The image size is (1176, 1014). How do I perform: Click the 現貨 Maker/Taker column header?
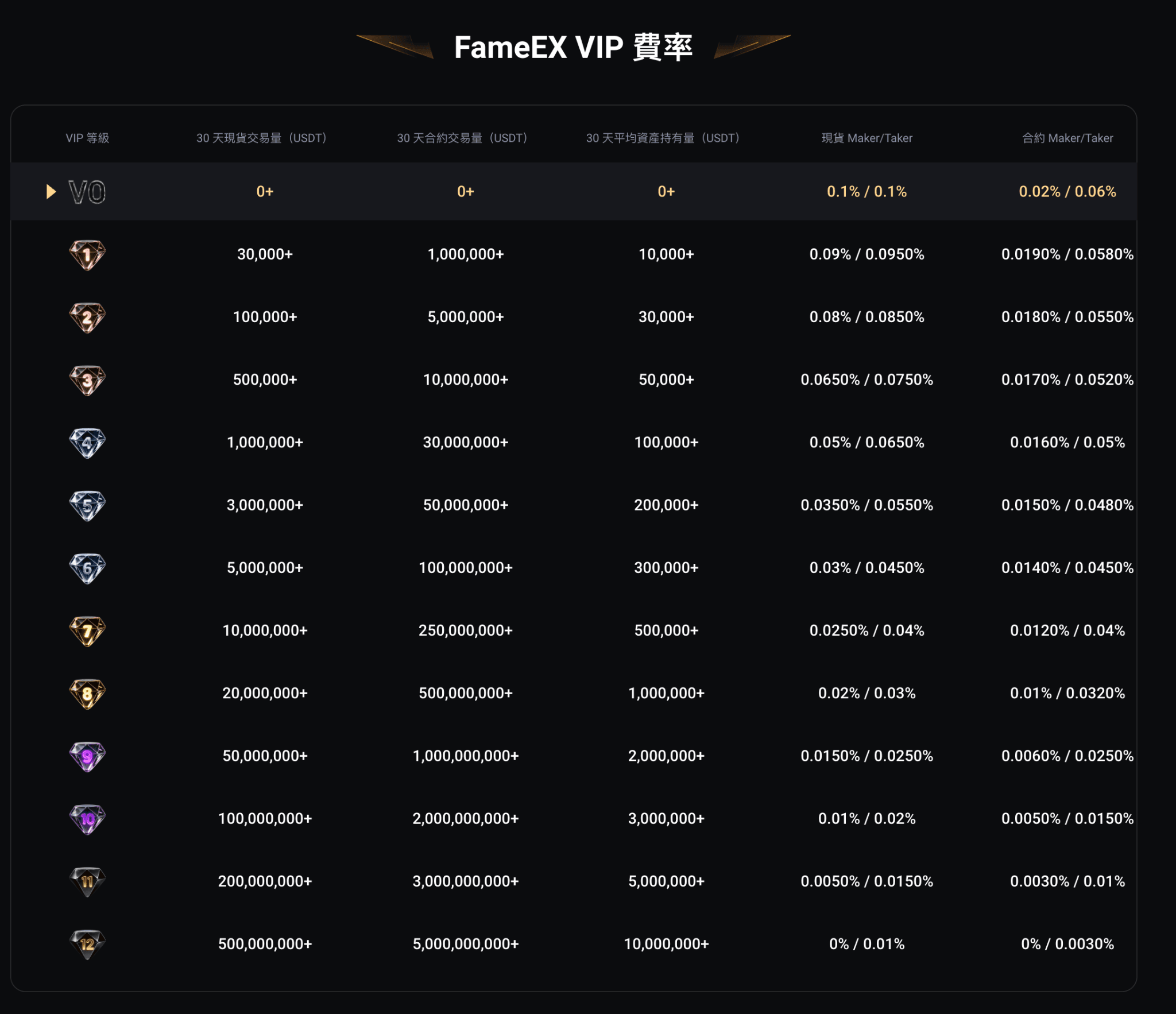coord(866,138)
